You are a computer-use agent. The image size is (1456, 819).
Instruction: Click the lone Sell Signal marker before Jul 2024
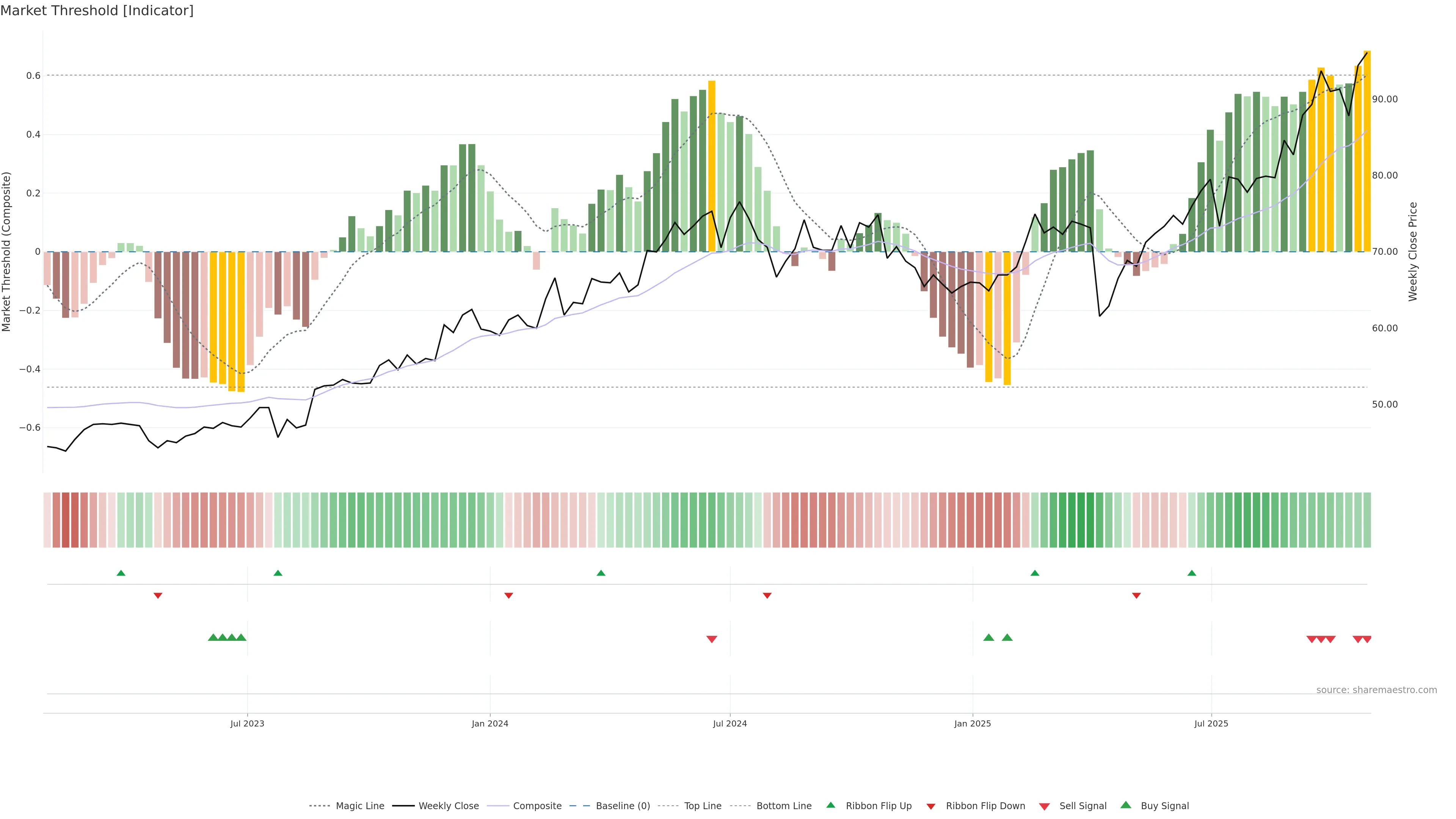712,639
